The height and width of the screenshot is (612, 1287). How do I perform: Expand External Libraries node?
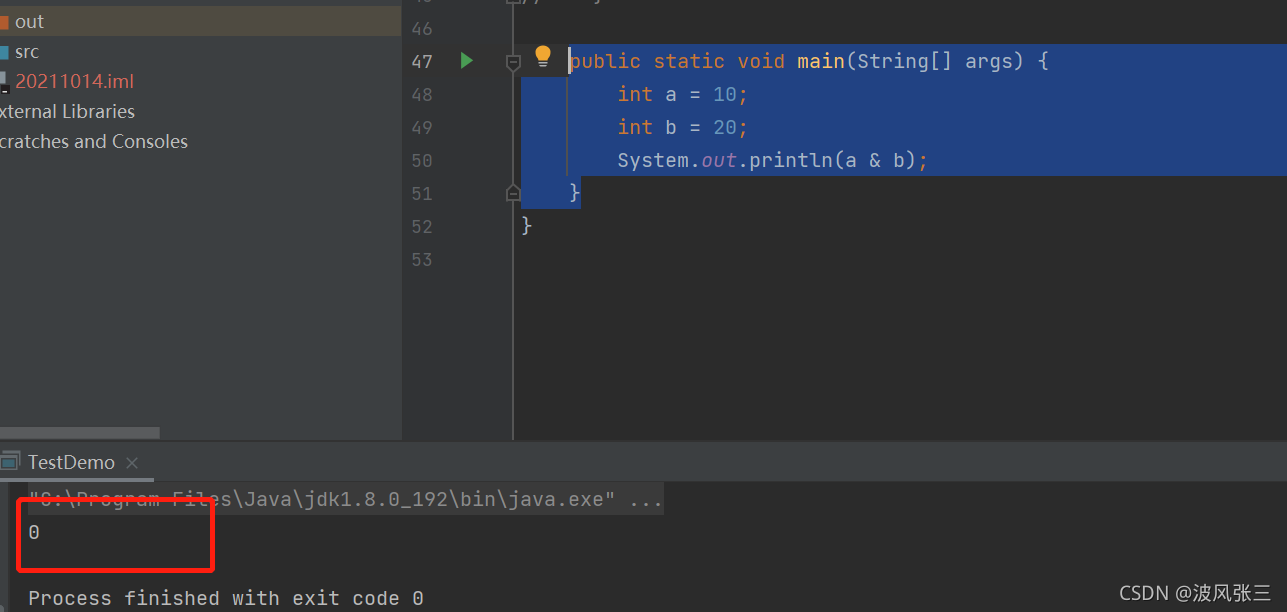click(x=67, y=112)
